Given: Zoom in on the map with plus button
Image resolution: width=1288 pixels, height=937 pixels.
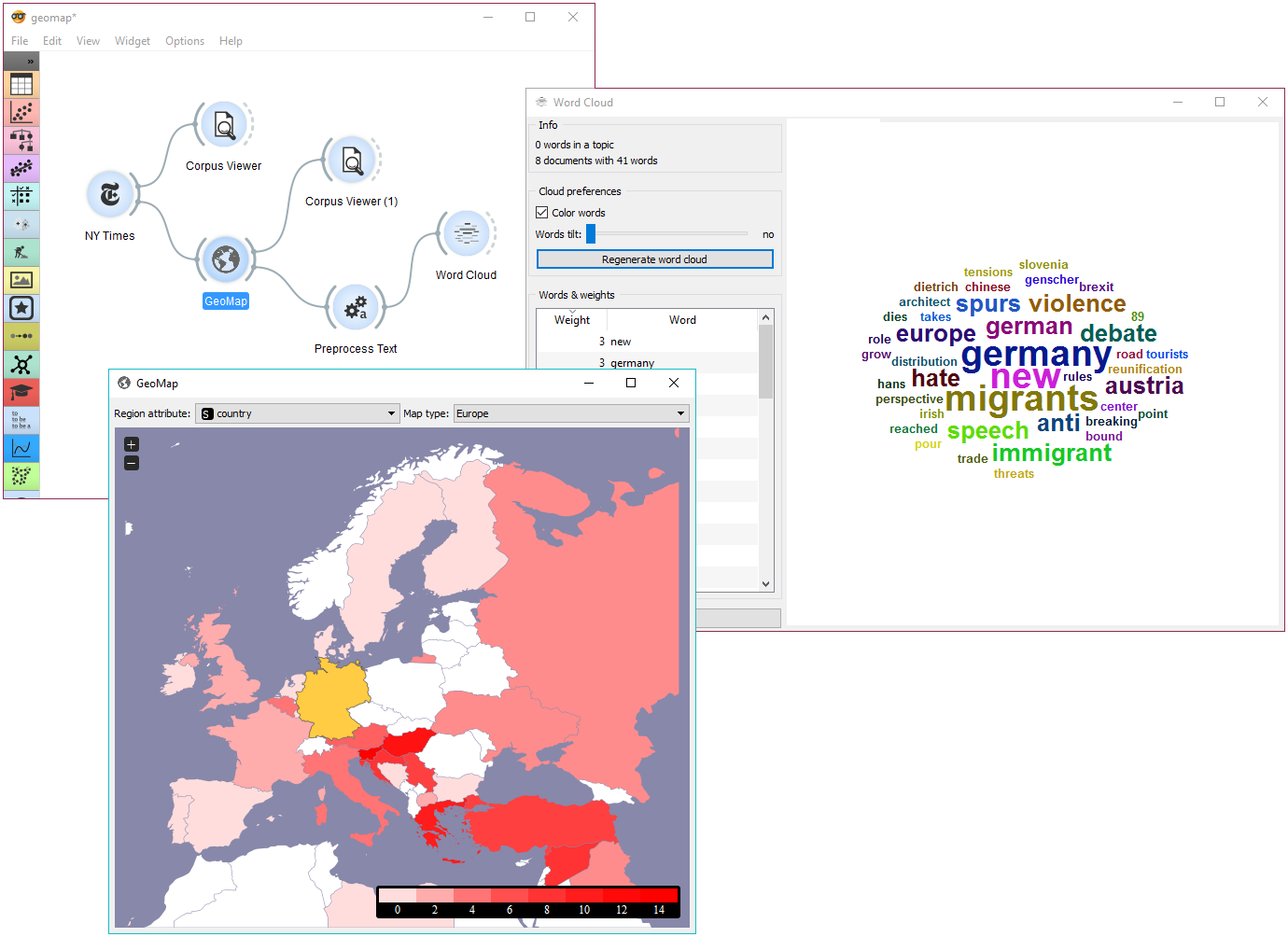Looking at the screenshot, I should (x=131, y=444).
